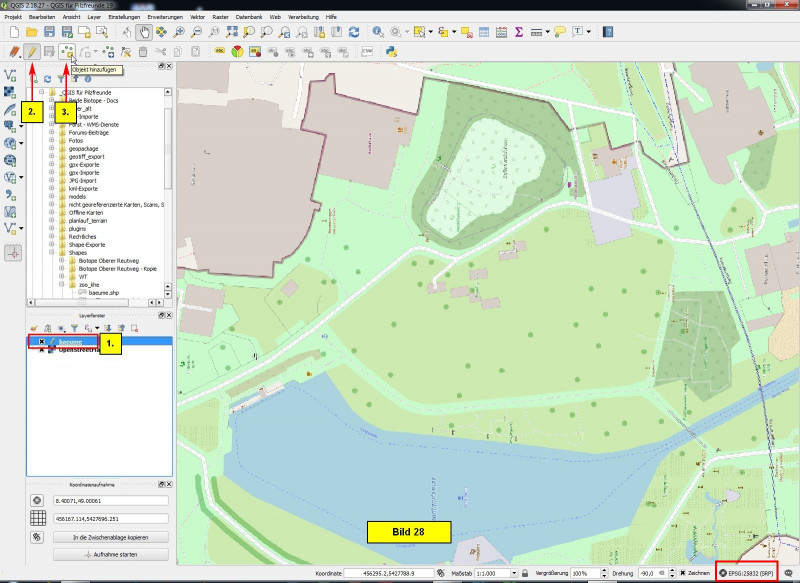The height and width of the screenshot is (583, 800).
Task: Open the Einstellungen menu
Action: point(125,18)
